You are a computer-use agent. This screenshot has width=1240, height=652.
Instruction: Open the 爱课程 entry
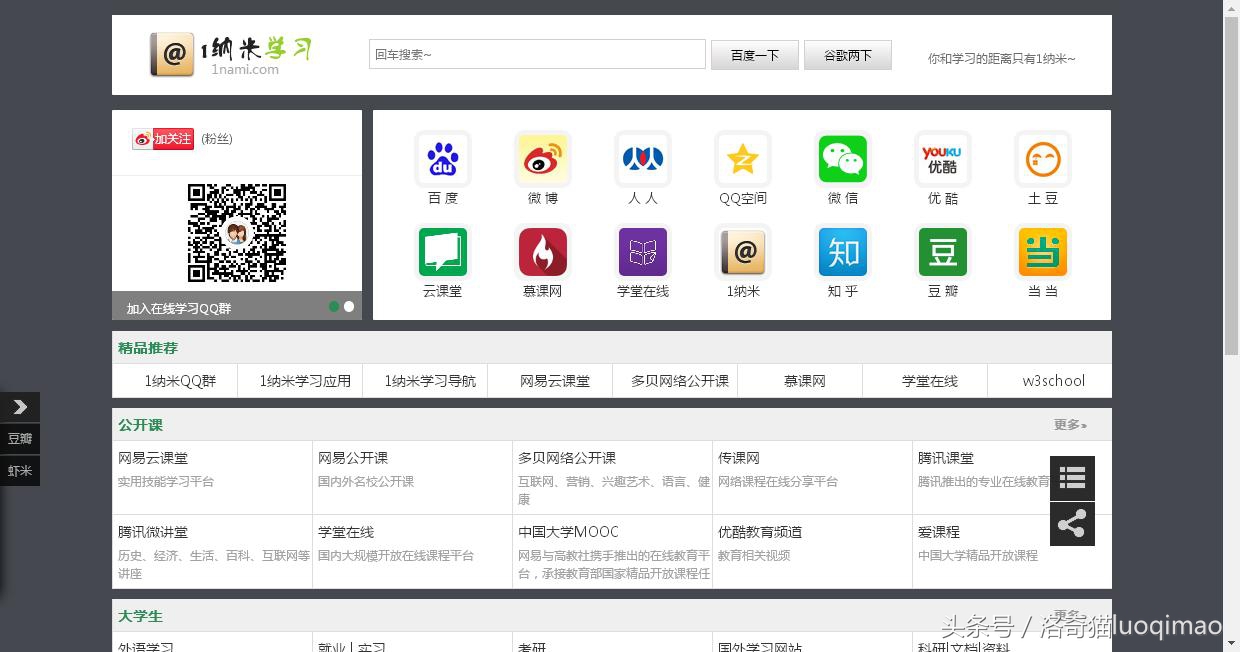pos(939,532)
